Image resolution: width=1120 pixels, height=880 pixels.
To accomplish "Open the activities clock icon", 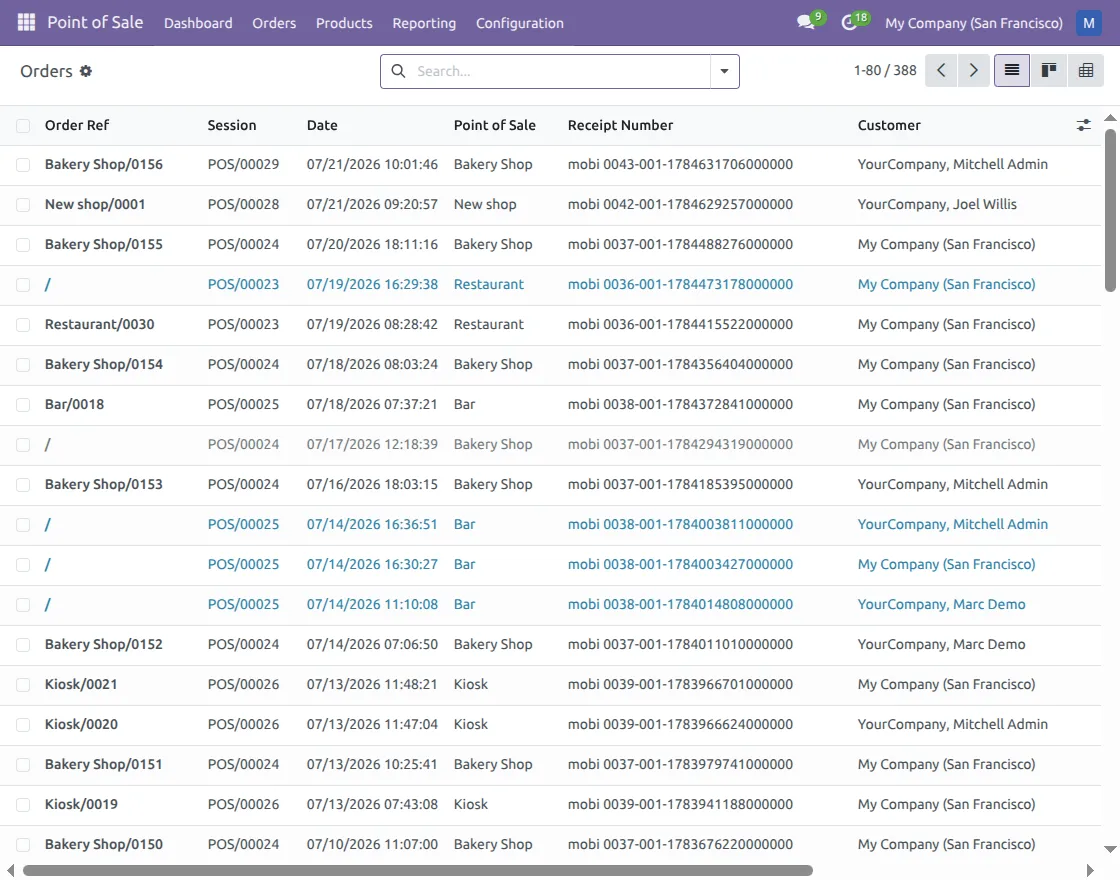I will pyautogui.click(x=849, y=22).
